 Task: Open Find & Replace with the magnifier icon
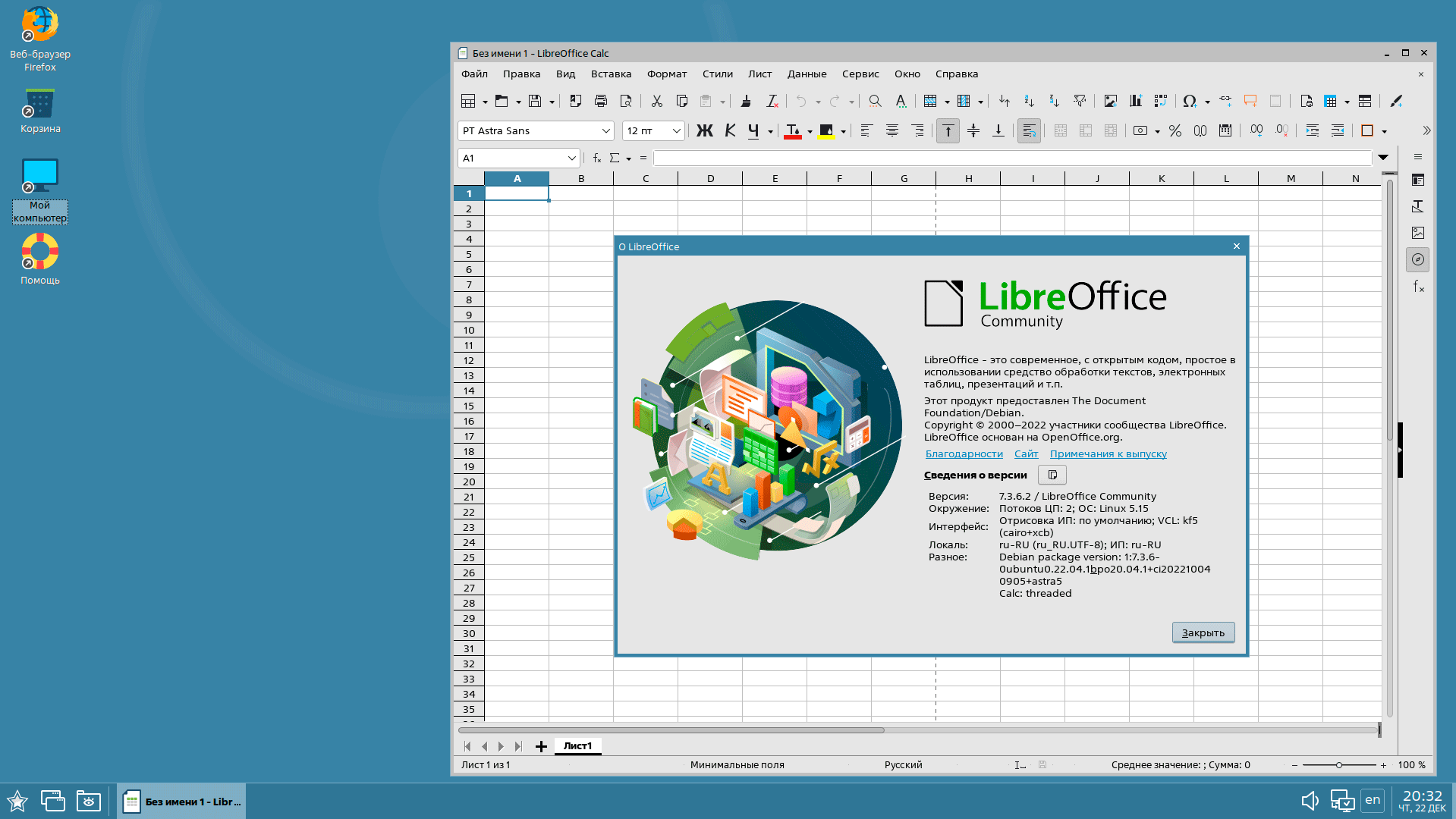(x=875, y=101)
